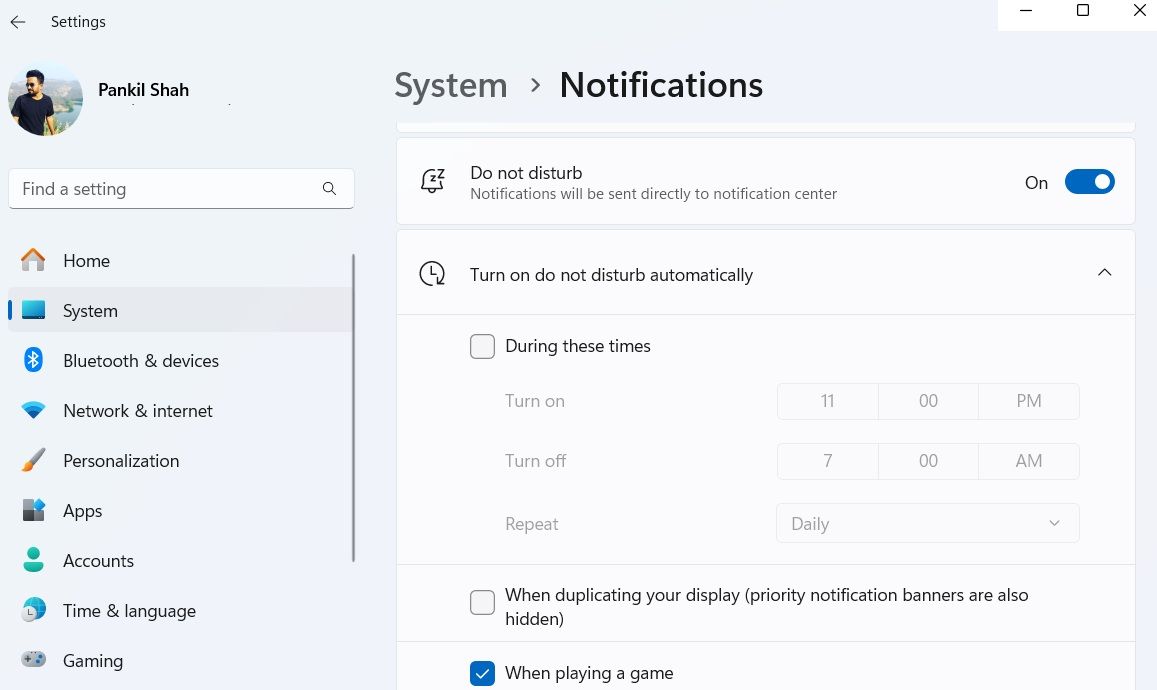The image size is (1157, 690).
Task: Check During these times checkbox
Action: (483, 346)
